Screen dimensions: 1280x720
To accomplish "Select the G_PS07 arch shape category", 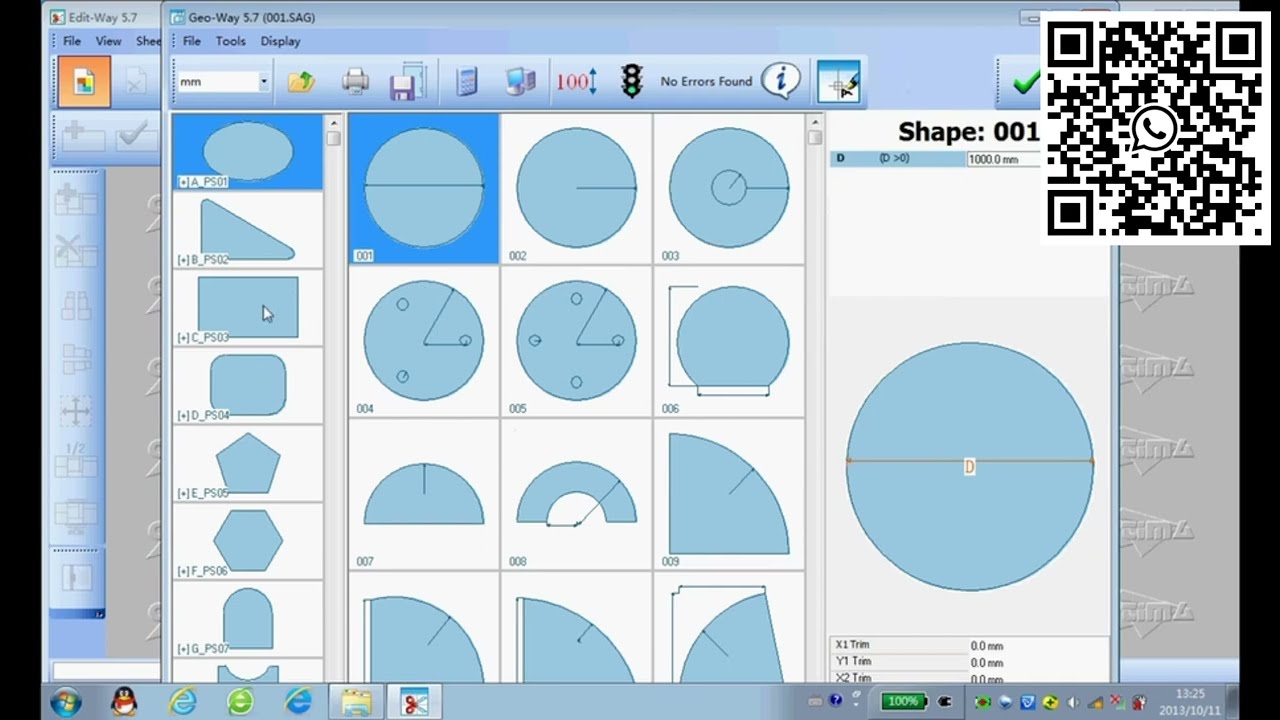I will (x=248, y=619).
